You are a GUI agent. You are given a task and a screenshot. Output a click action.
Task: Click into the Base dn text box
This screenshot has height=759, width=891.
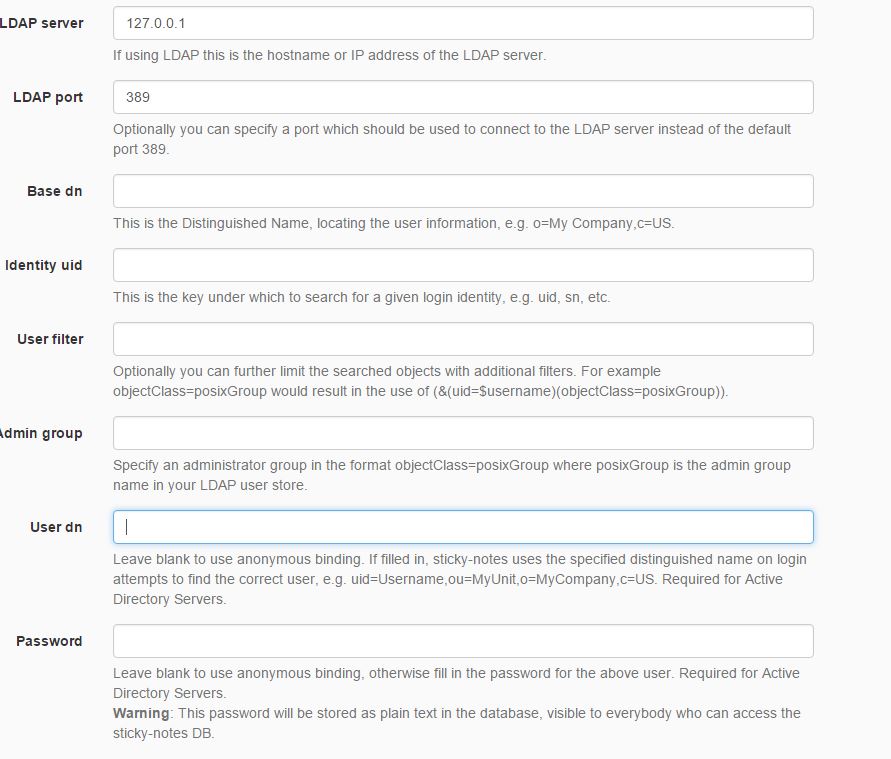[x=462, y=191]
